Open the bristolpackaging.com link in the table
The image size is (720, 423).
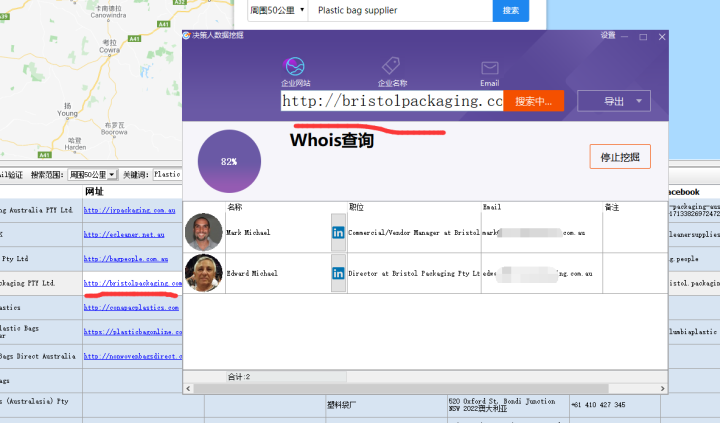coord(133,283)
